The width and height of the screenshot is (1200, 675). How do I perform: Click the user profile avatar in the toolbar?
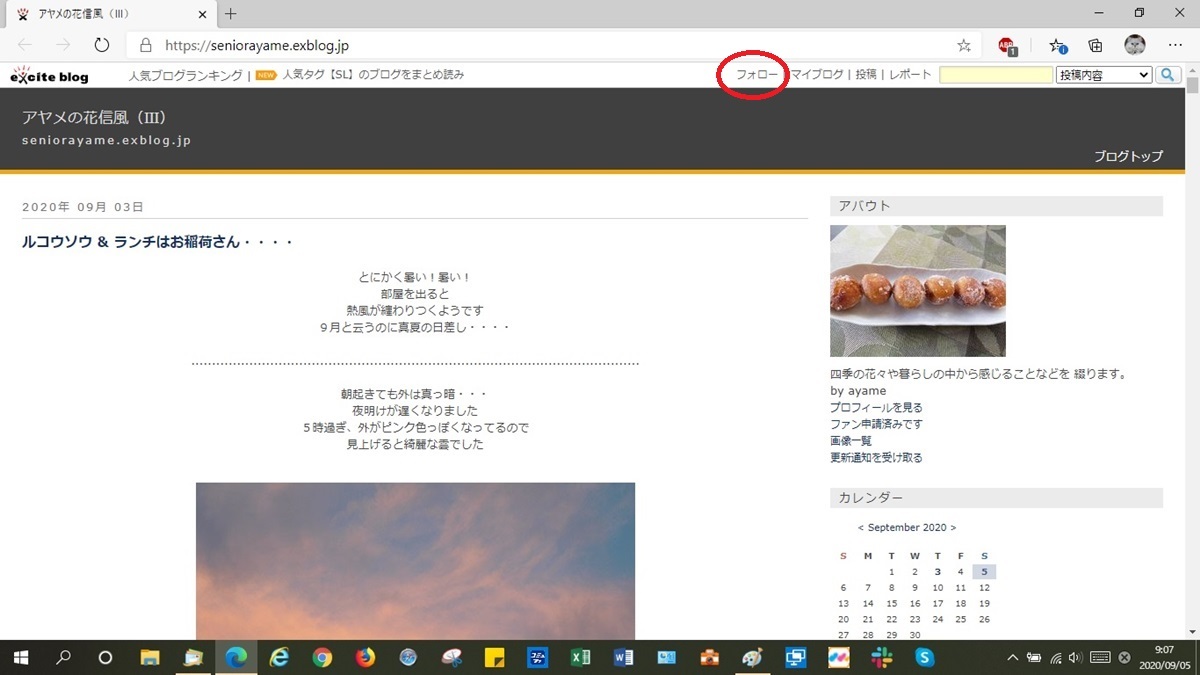click(1134, 45)
